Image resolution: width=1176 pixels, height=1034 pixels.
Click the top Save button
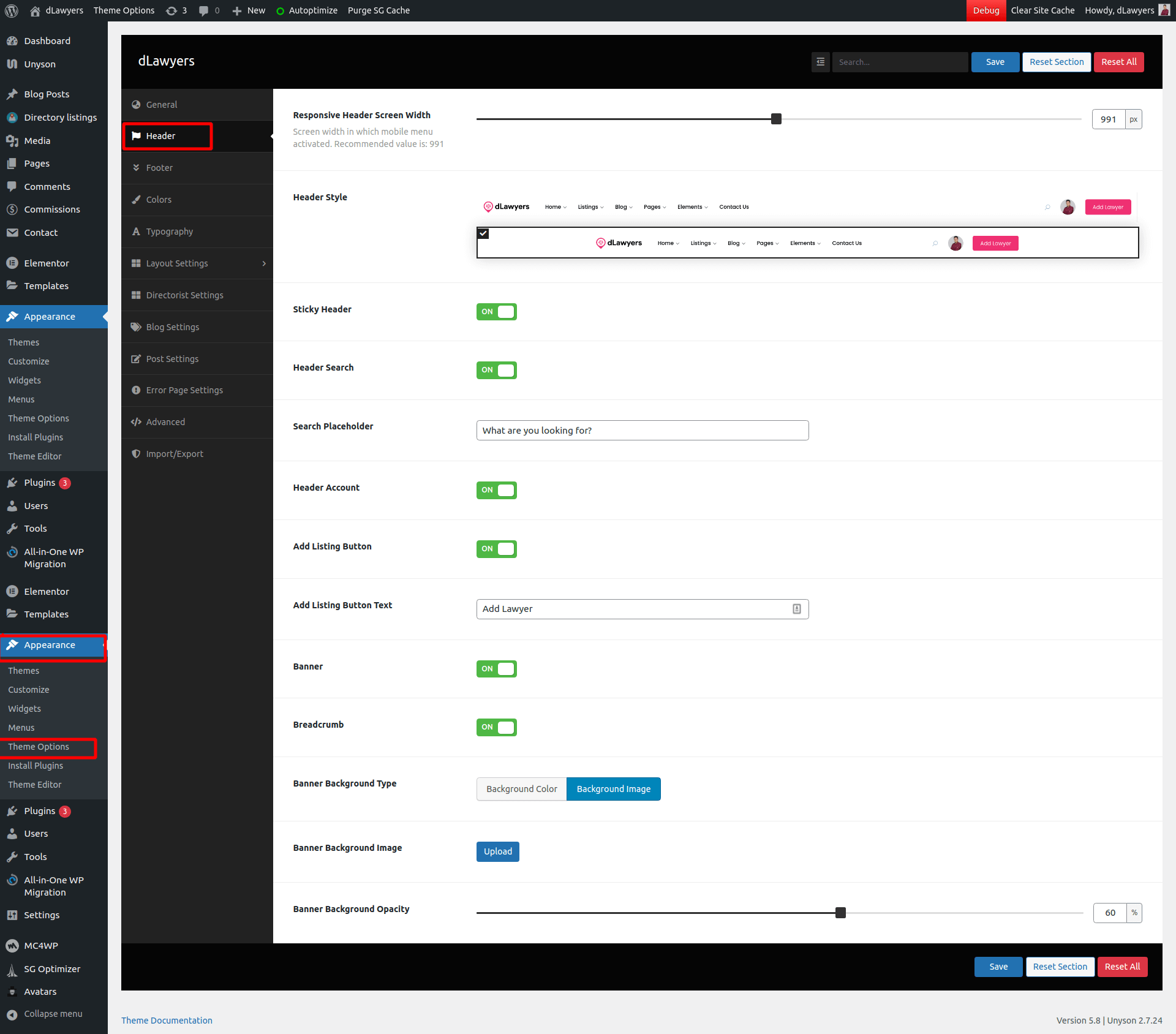point(995,62)
